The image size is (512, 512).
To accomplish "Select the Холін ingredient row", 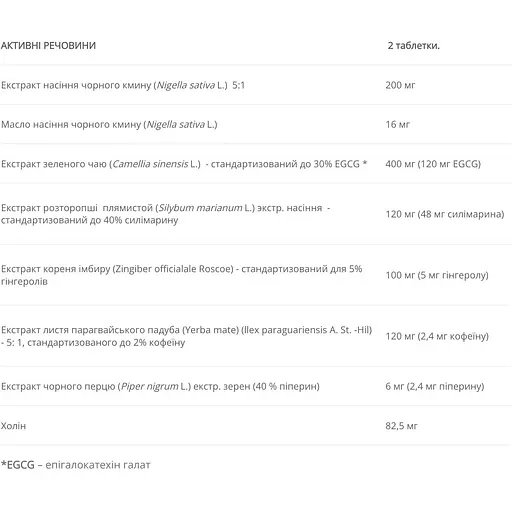I will [256, 426].
